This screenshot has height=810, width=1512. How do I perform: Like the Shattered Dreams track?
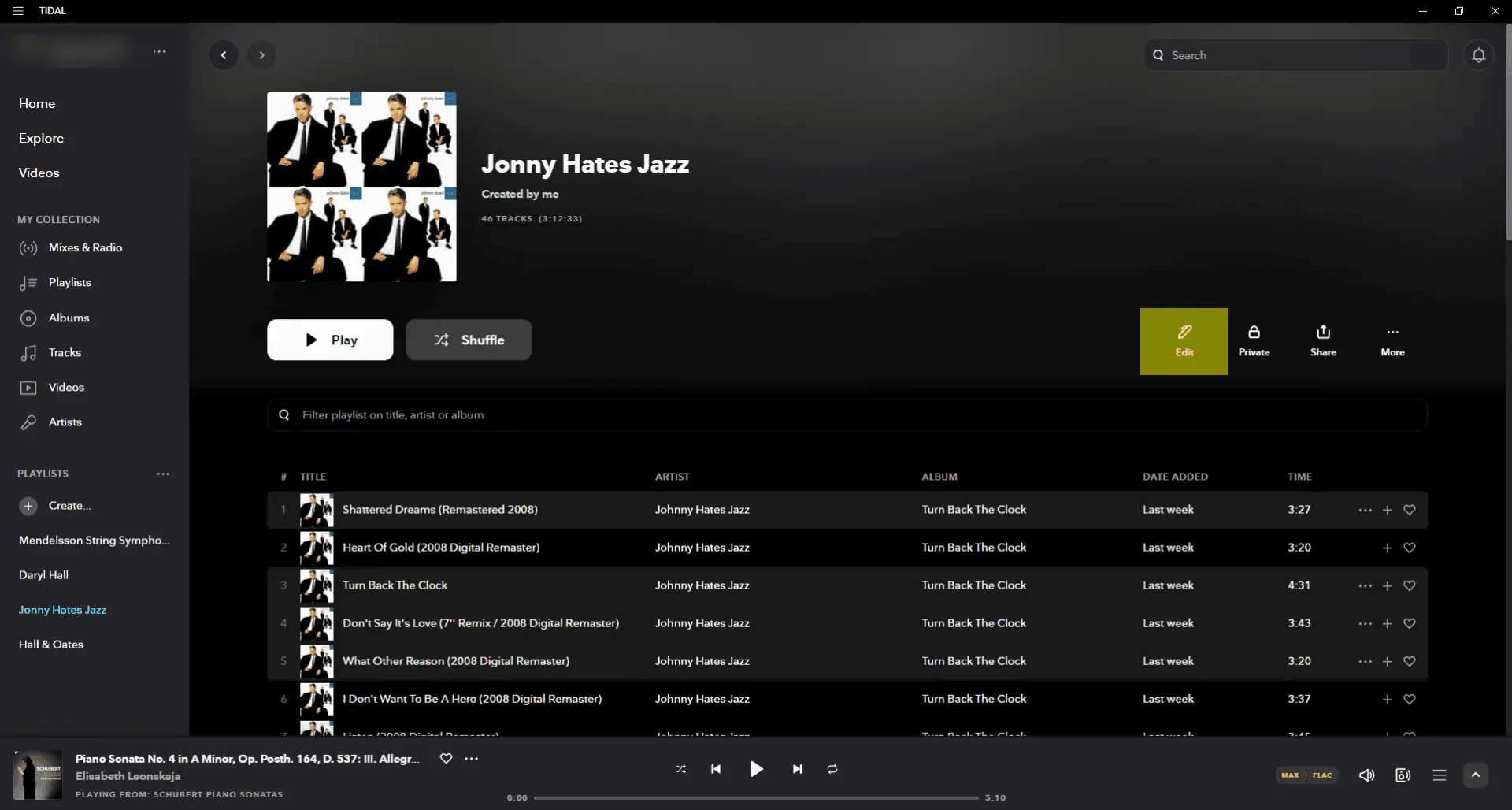tap(1410, 510)
